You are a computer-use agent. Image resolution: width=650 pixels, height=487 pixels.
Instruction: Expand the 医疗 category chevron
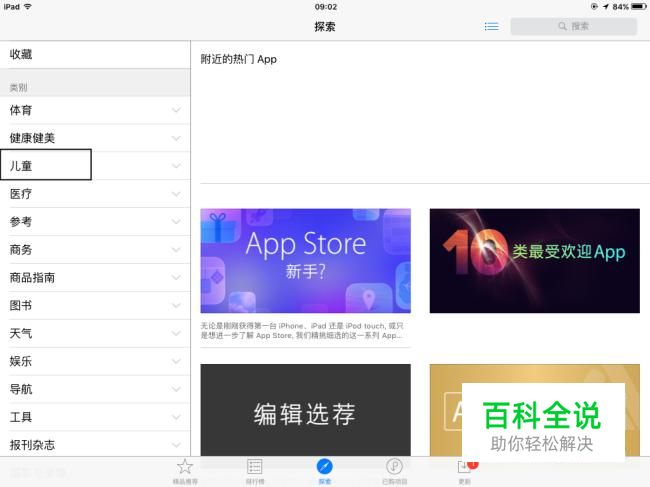click(176, 194)
